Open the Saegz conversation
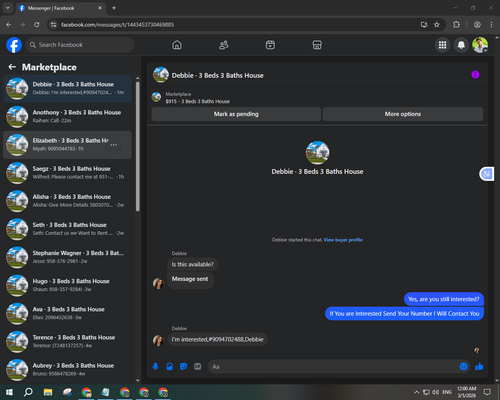The image size is (500, 400). pos(67,173)
